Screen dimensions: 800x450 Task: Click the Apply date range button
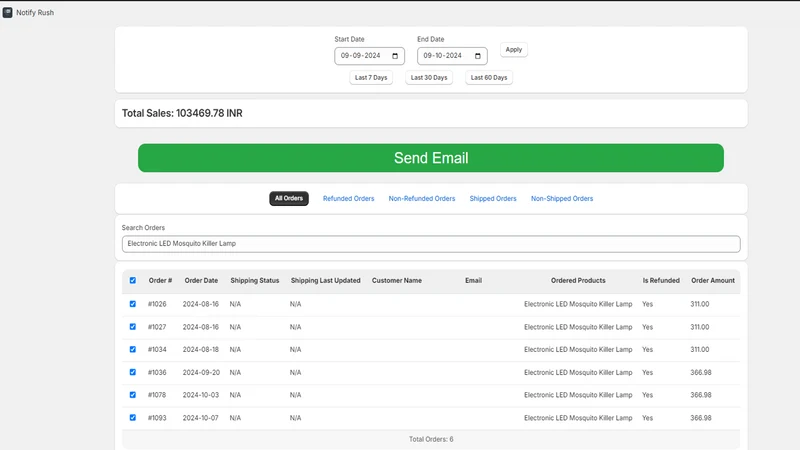pos(514,49)
